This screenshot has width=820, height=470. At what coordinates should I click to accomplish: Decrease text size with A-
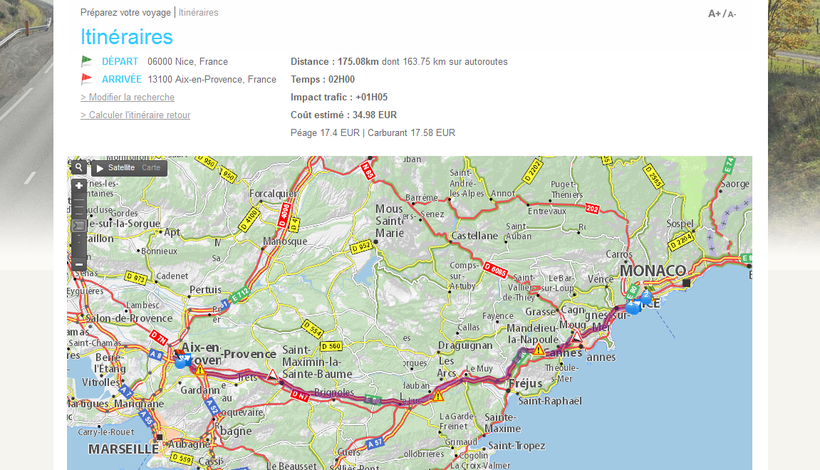[731, 14]
